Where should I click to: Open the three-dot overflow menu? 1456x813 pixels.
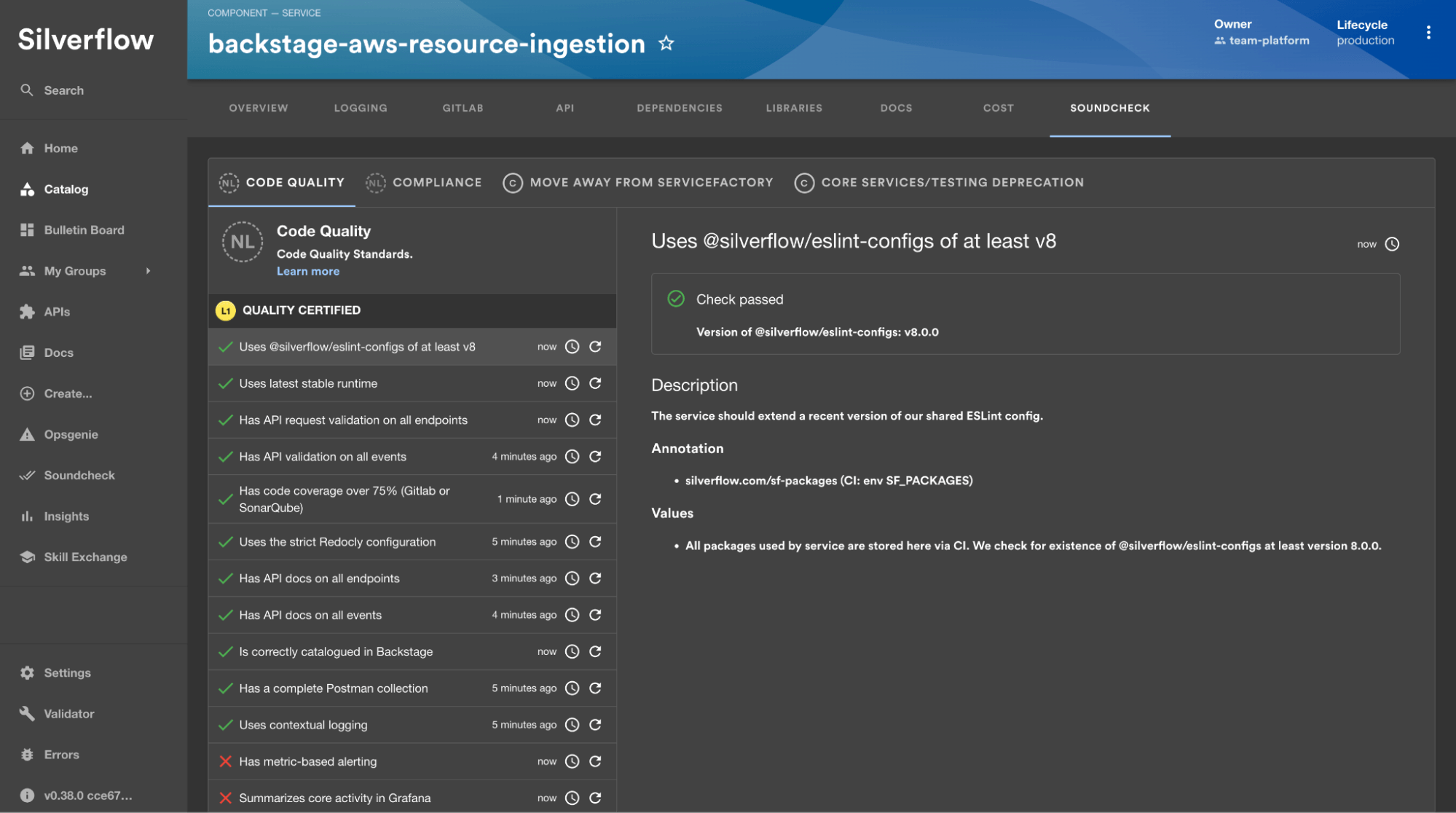point(1430,33)
